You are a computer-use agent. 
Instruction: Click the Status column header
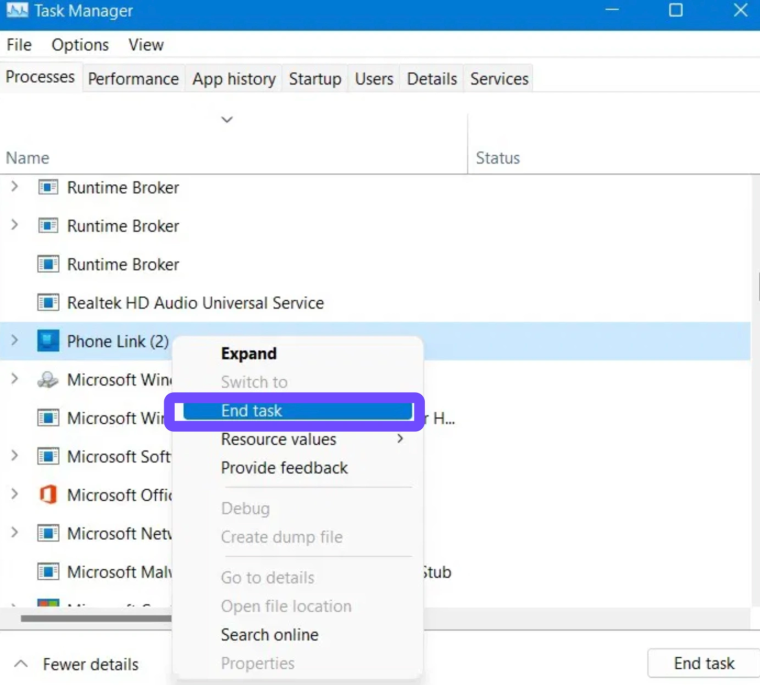click(498, 158)
